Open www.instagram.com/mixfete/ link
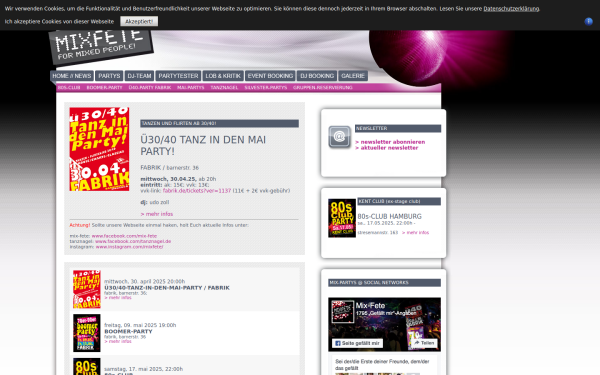Screen dimensions: 600x375 coord(129,247)
